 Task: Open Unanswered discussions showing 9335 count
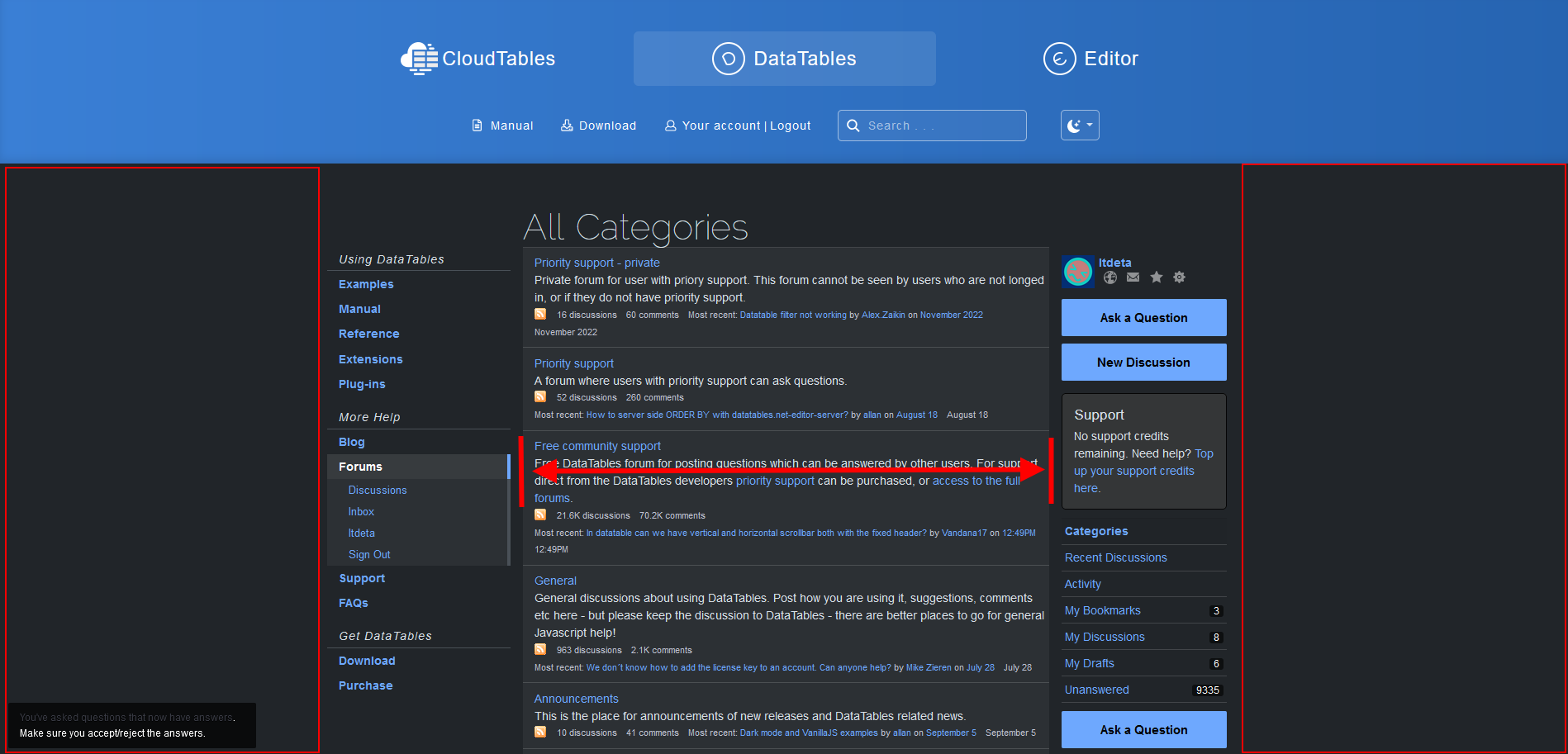(1096, 690)
